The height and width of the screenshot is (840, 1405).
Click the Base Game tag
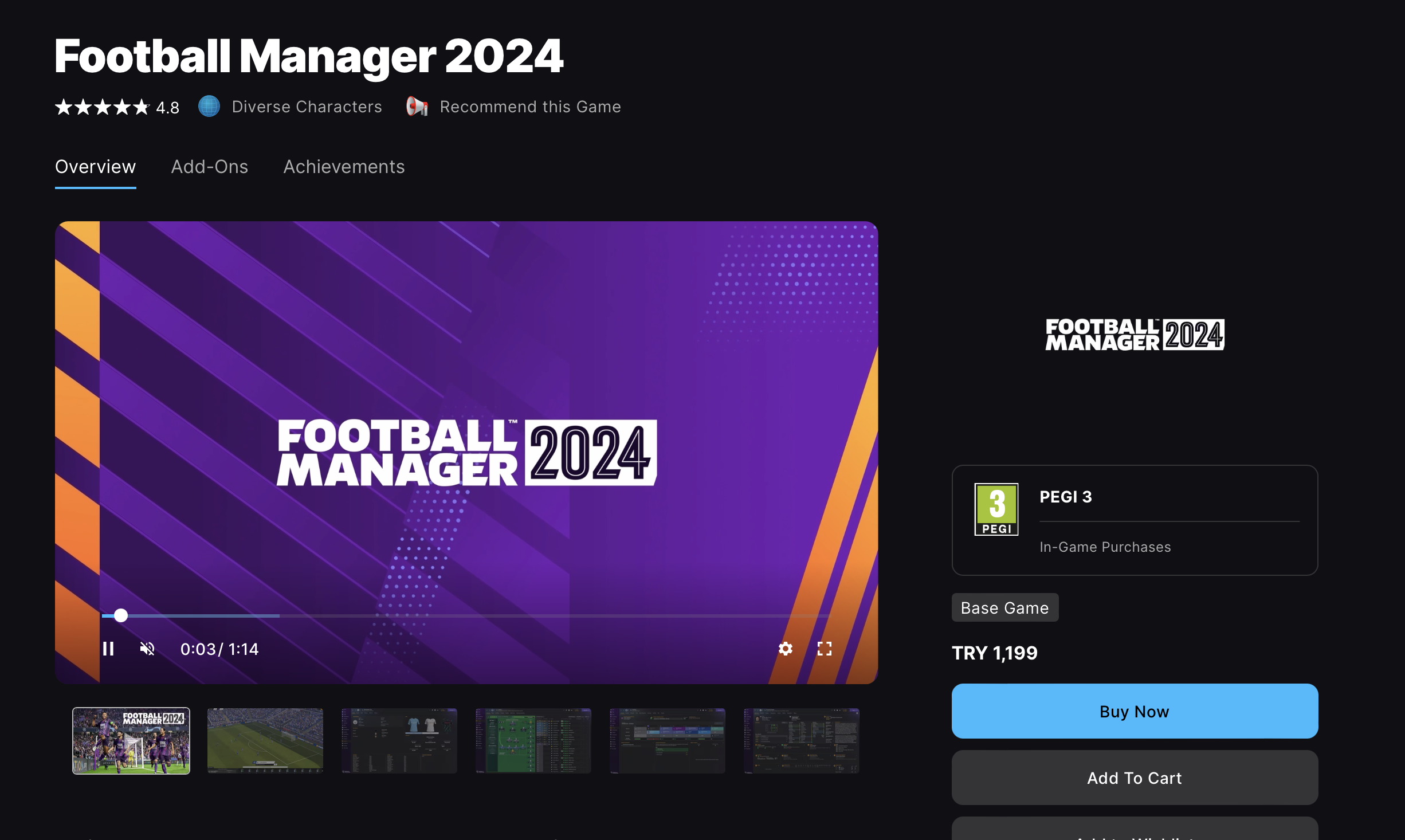coord(1005,607)
